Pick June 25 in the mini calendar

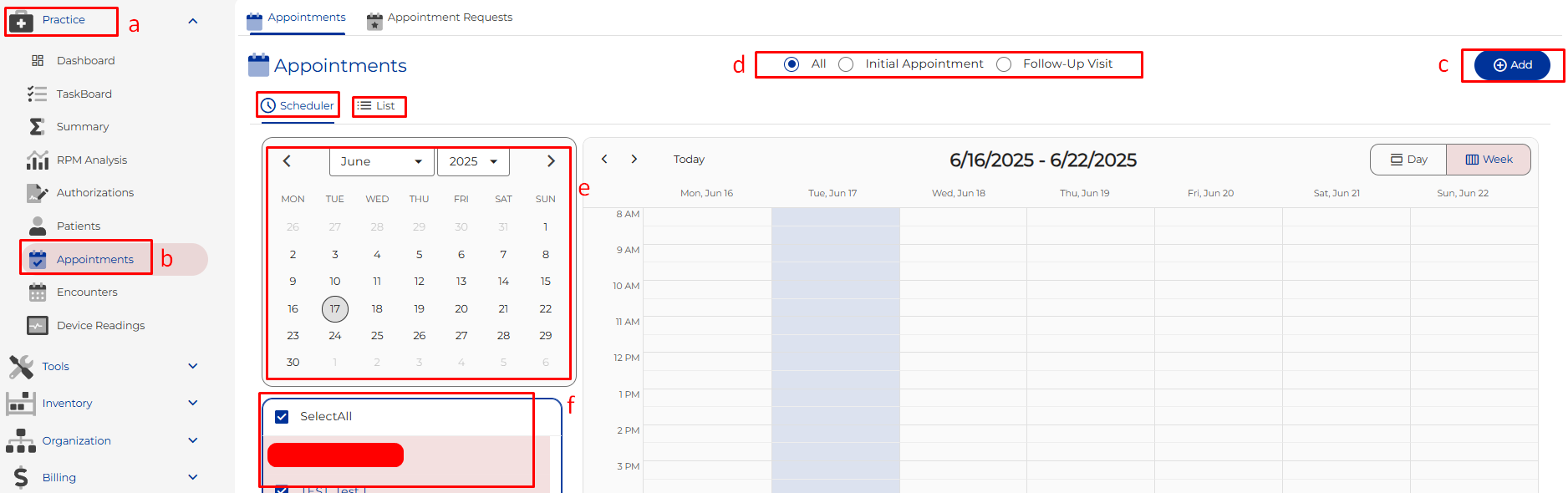(x=377, y=336)
